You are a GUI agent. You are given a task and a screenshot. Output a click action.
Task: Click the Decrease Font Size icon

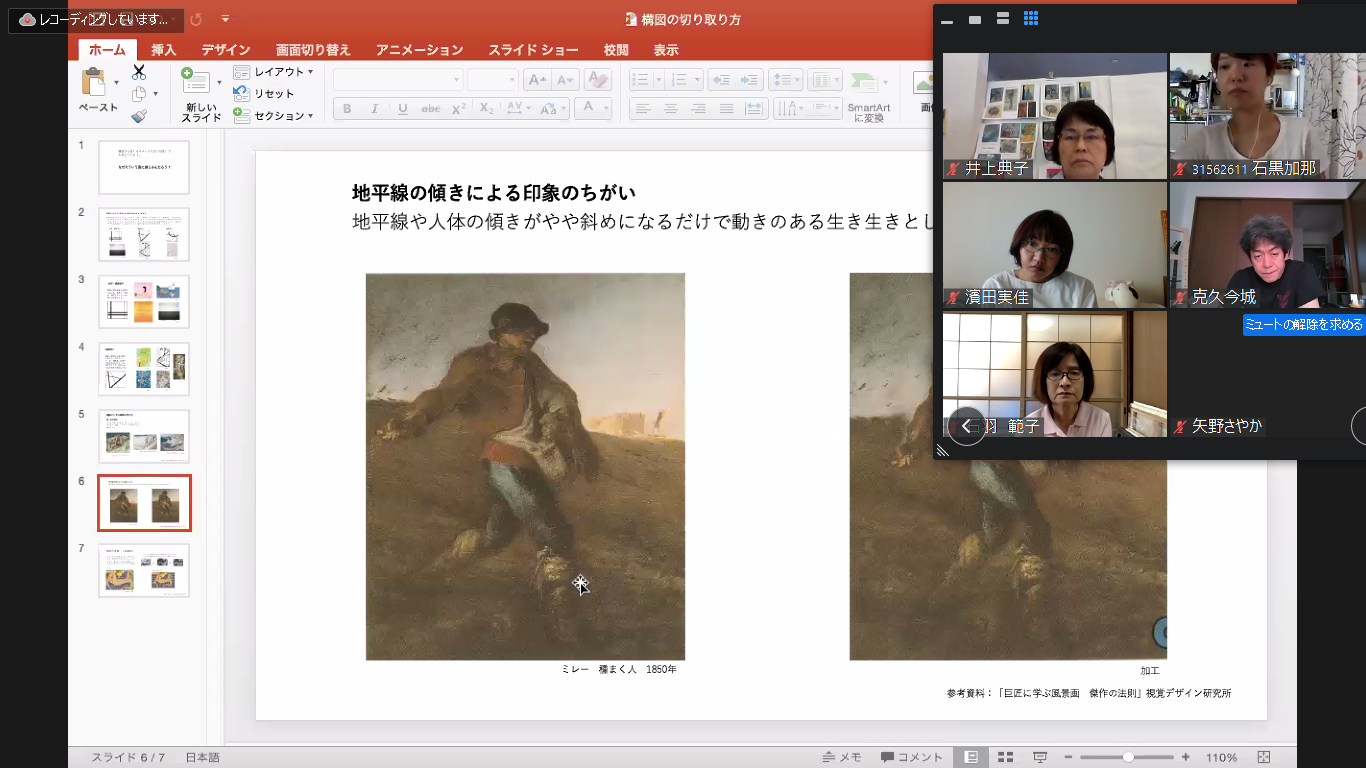[x=565, y=80]
